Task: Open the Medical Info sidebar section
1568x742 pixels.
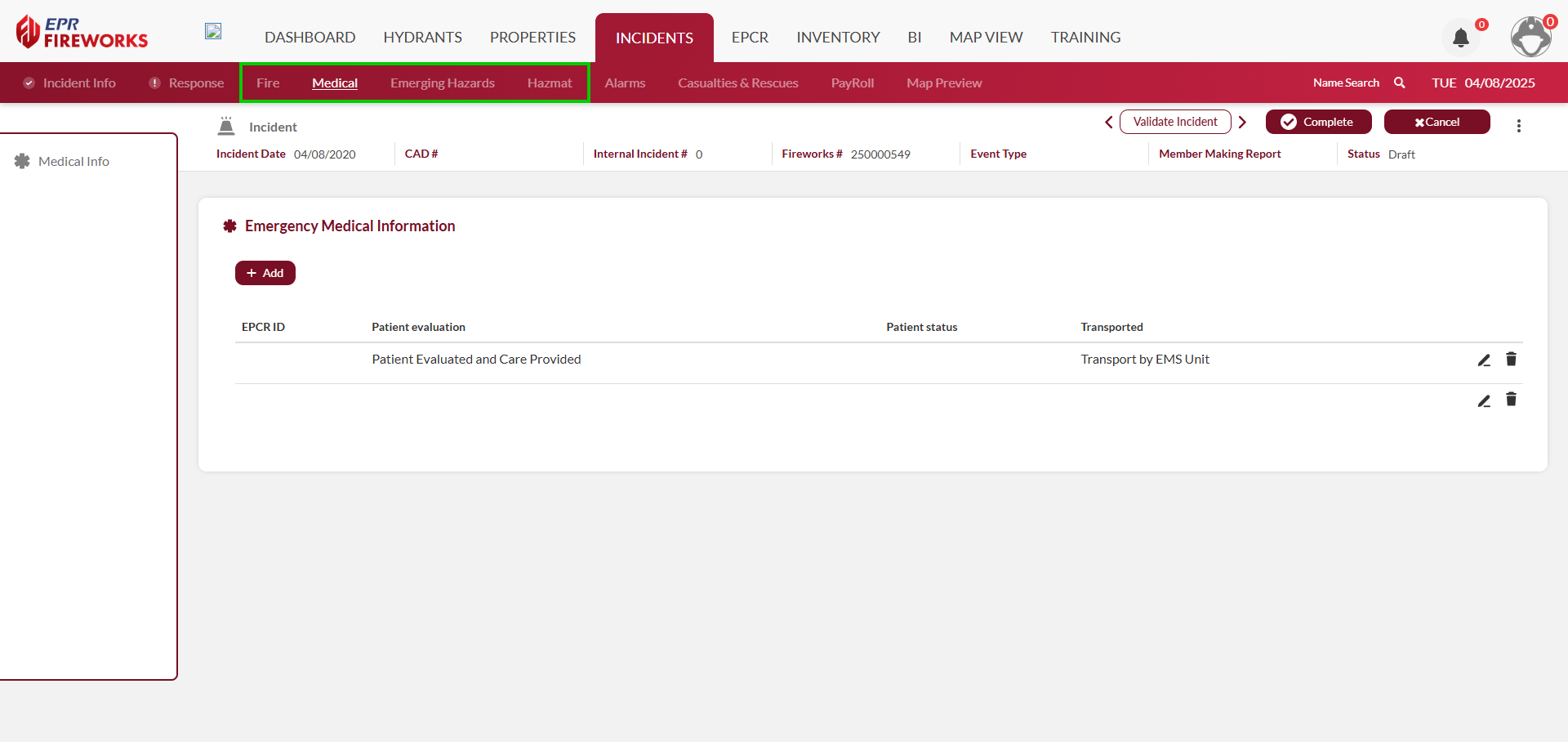Action: click(x=73, y=162)
